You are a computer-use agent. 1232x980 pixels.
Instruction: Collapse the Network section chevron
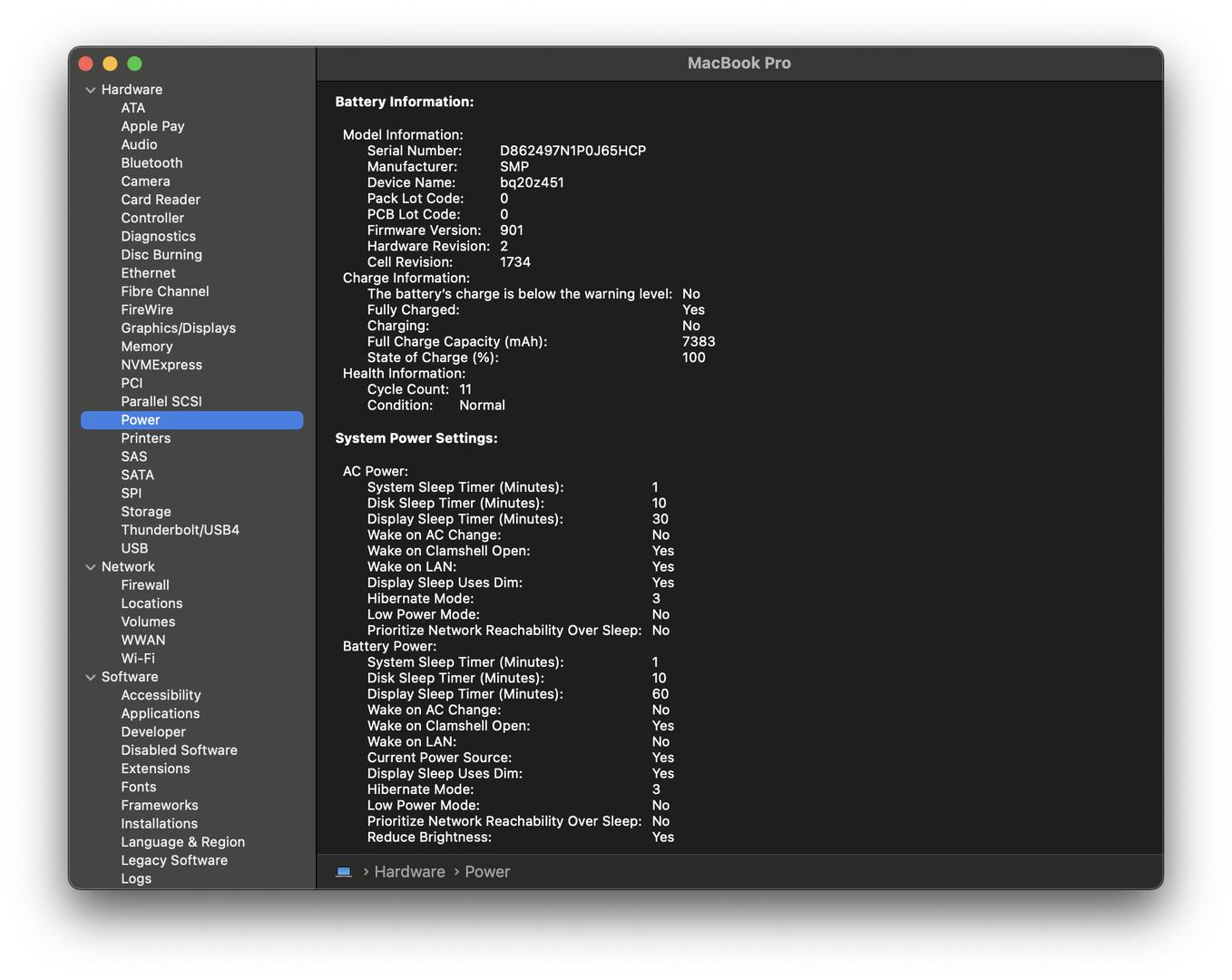[91, 567]
